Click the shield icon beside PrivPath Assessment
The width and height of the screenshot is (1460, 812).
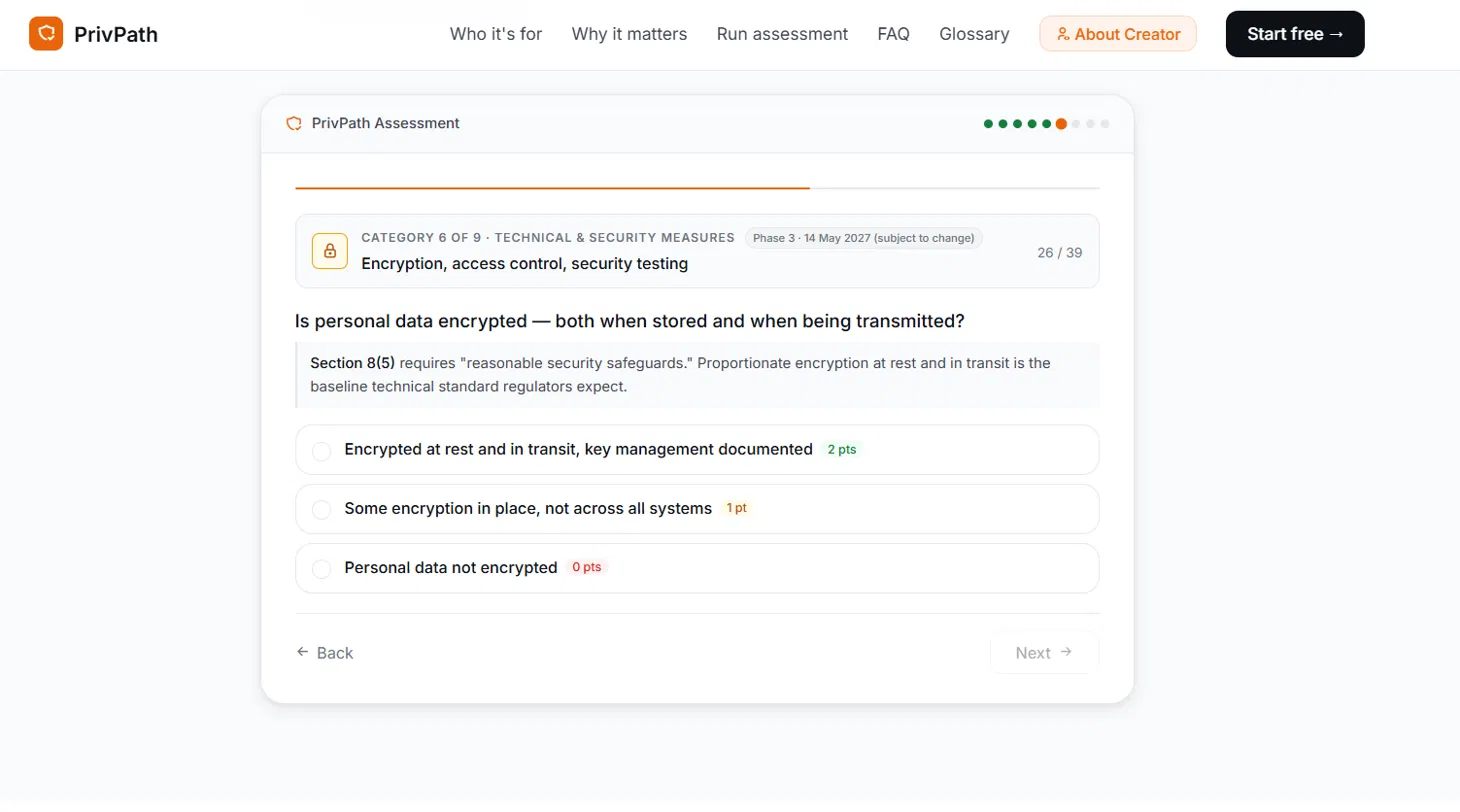(x=294, y=124)
